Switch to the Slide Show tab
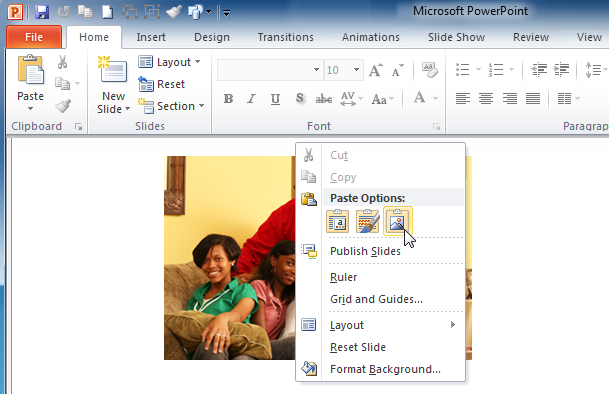The image size is (609, 394). point(456,37)
